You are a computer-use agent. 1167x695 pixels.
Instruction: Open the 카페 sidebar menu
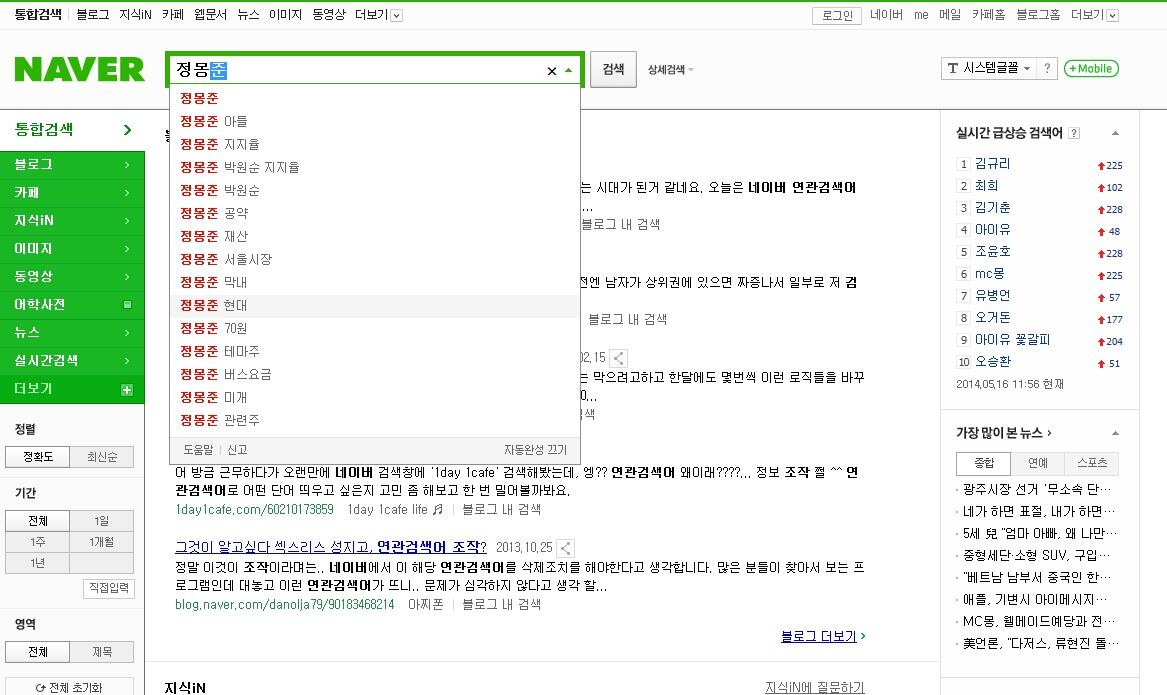72,193
